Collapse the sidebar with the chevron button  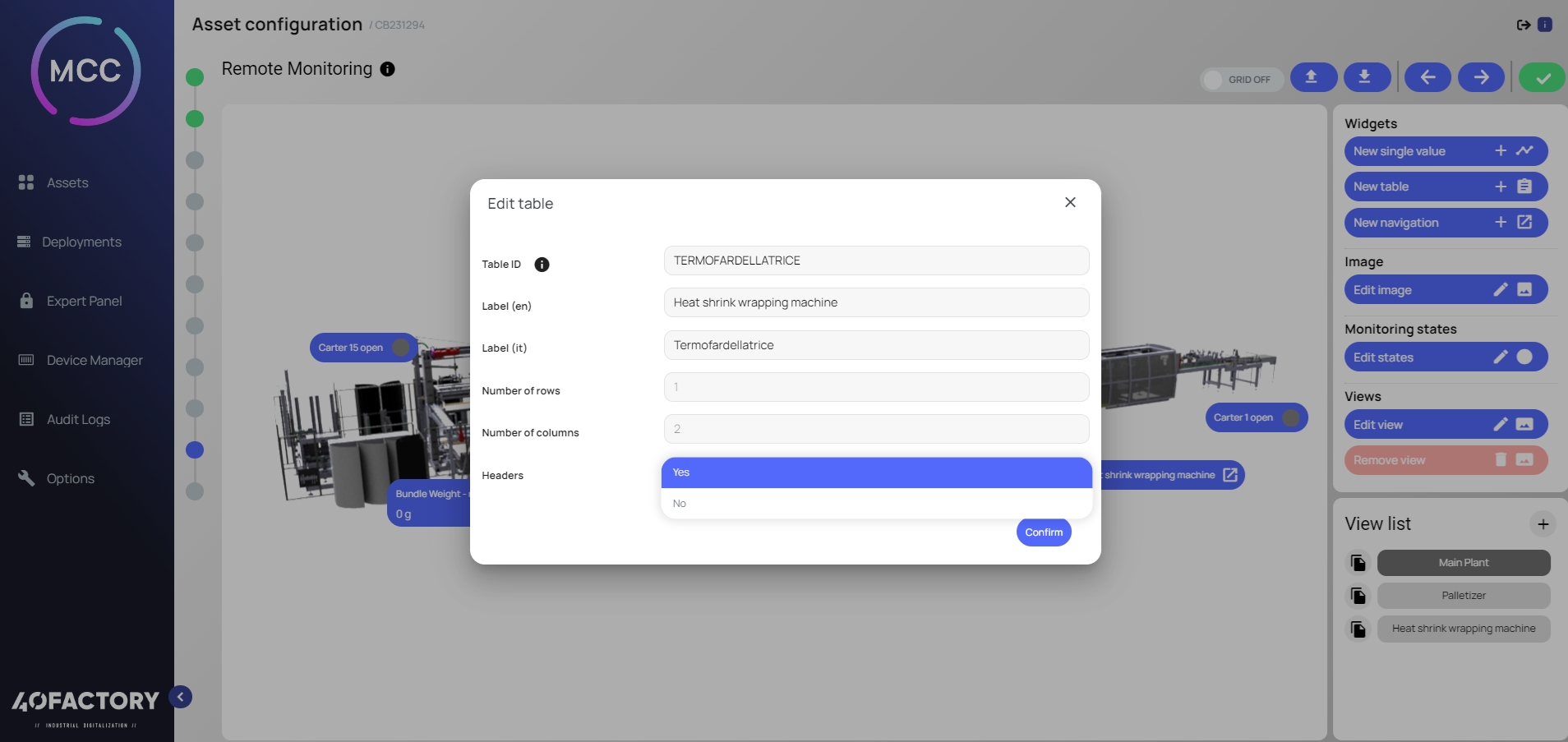click(181, 697)
